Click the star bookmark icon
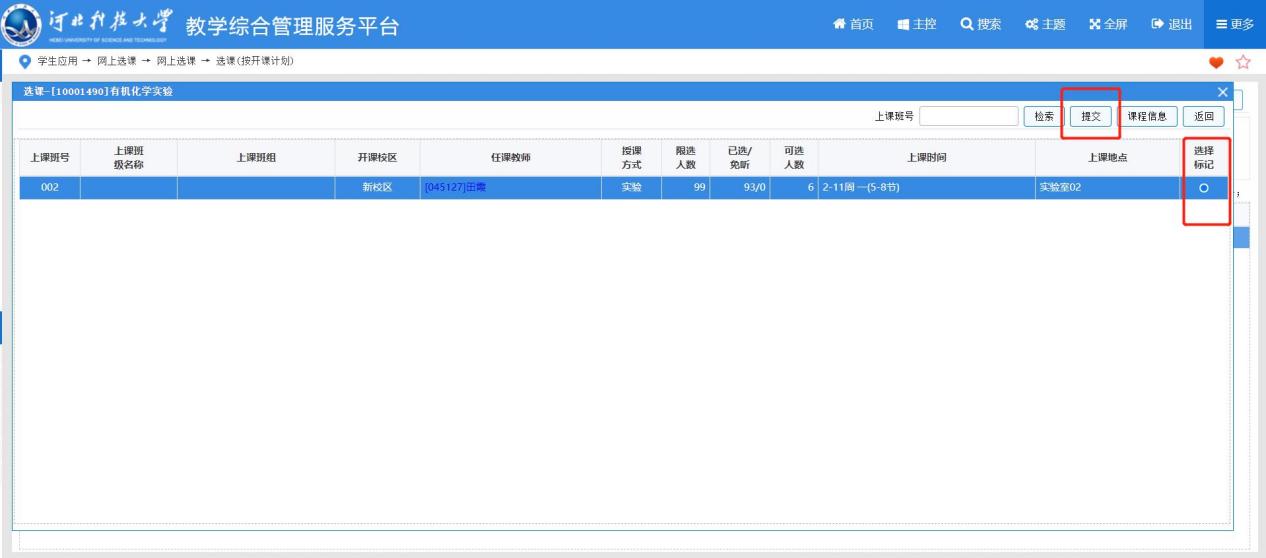1266x558 pixels. [1243, 63]
